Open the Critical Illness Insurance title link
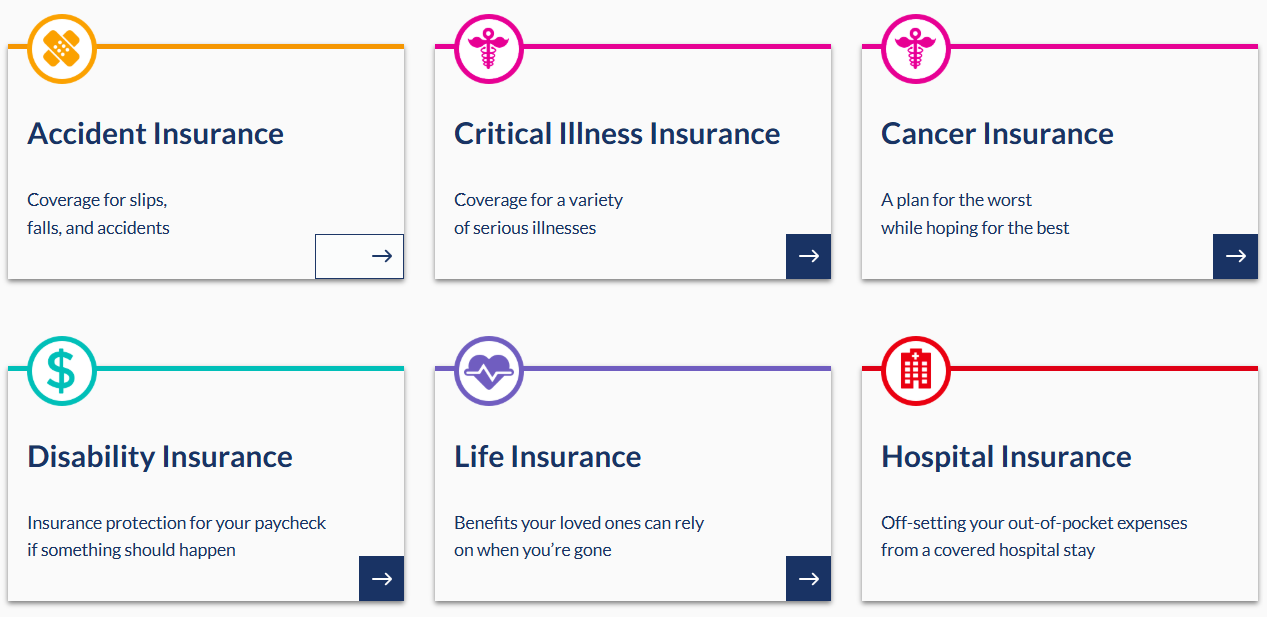The width and height of the screenshot is (1267, 617). coord(617,134)
